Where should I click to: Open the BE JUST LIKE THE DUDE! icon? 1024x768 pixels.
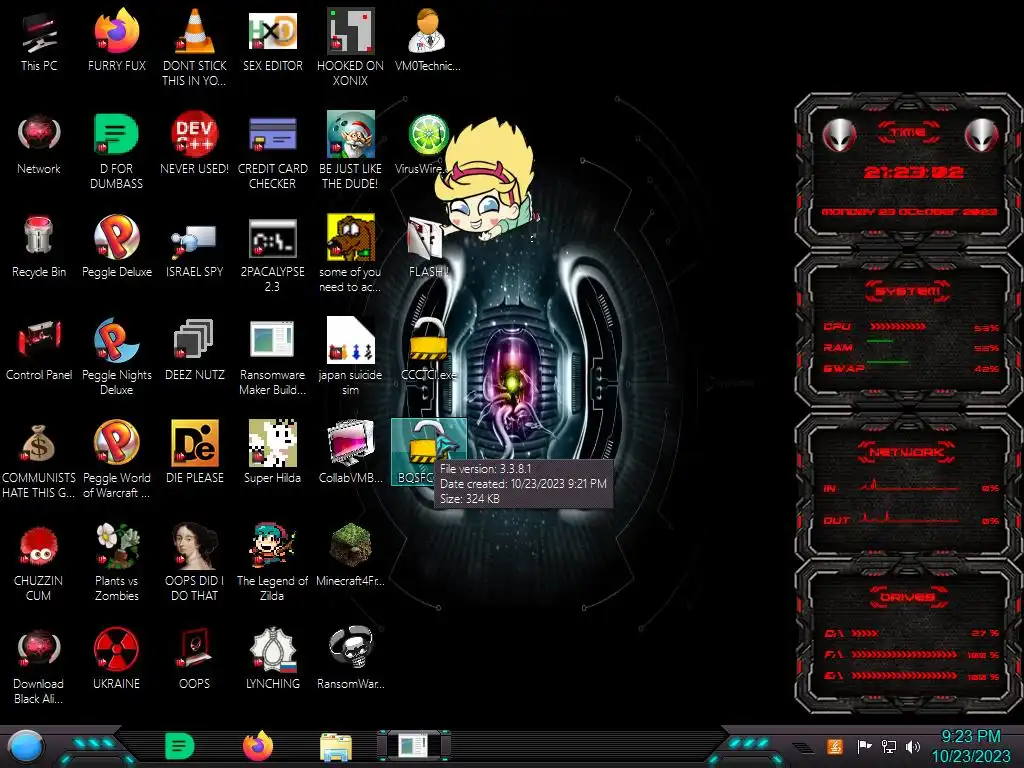coord(350,150)
